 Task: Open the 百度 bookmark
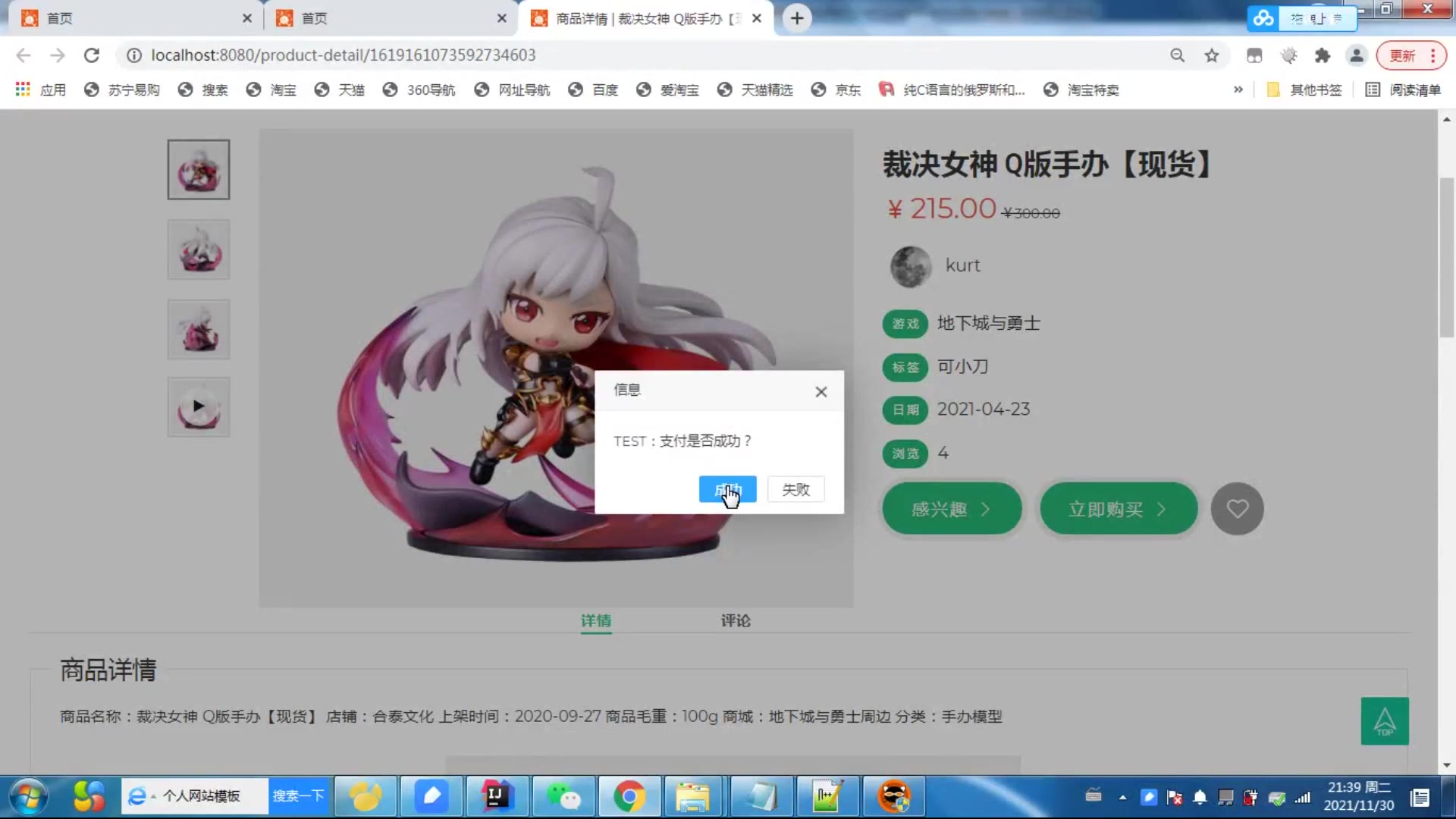[593, 89]
